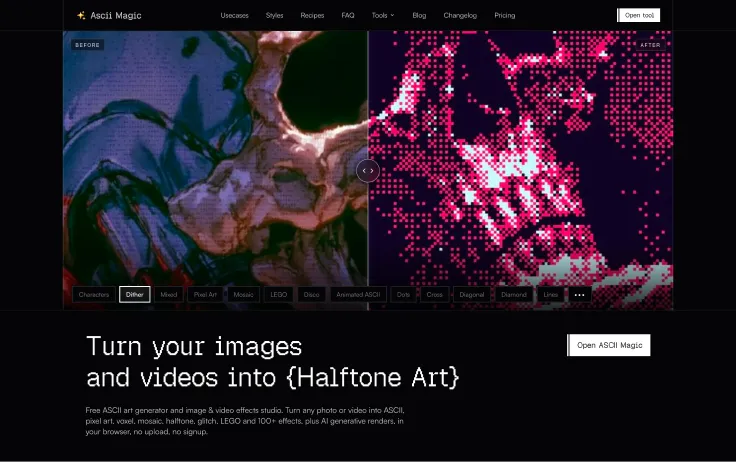Screen dimensions: 736x462
Task: Click the Open ASCII Magic button
Action: 609,345
